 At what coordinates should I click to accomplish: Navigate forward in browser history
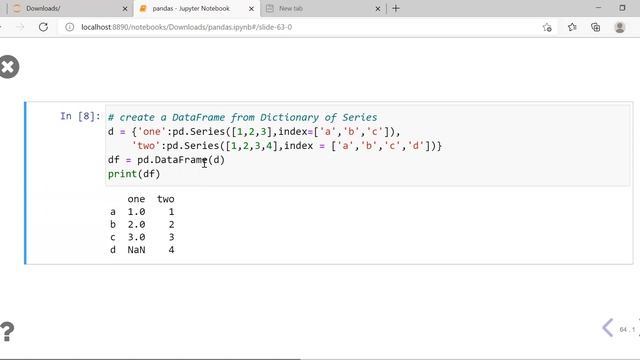pyautogui.click(x=20, y=27)
